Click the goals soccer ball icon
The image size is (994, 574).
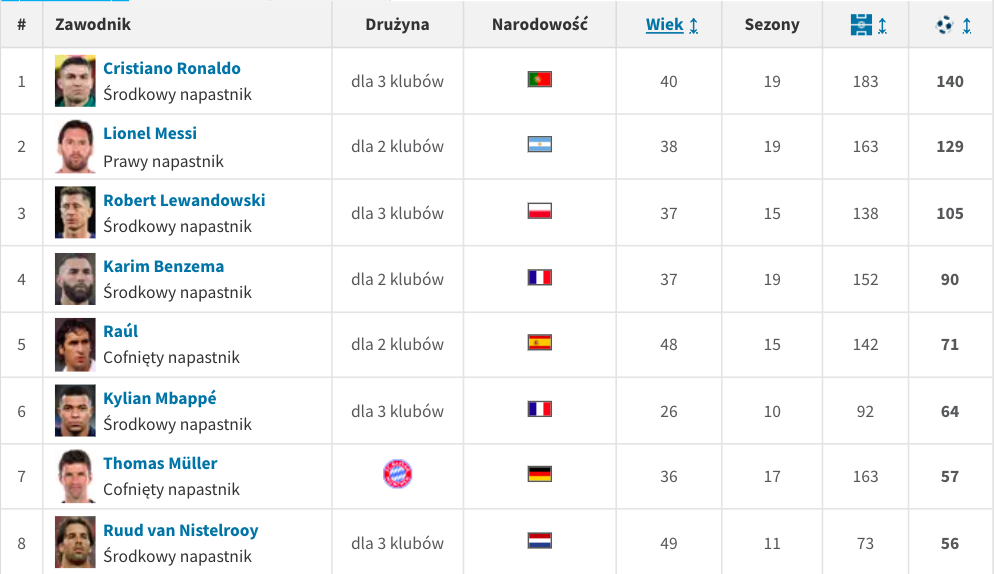point(945,25)
